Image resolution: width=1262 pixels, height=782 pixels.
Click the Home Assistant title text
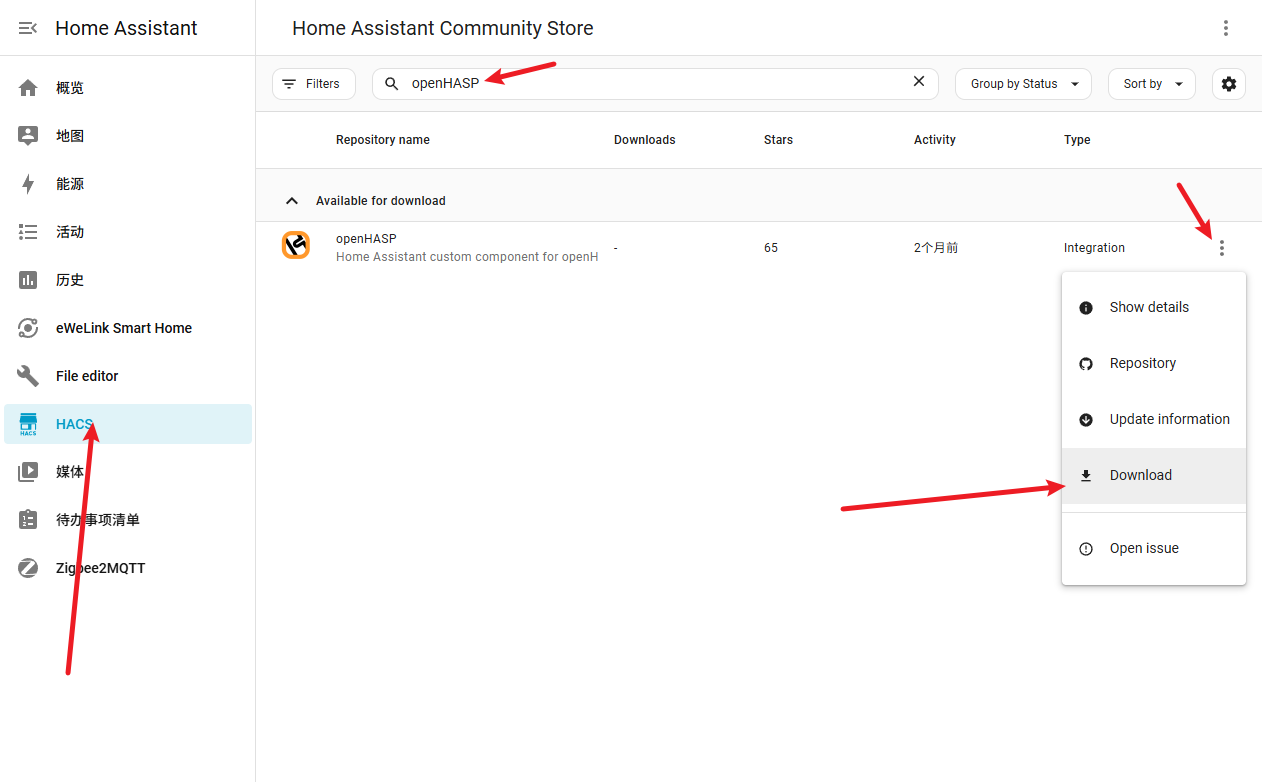(127, 28)
